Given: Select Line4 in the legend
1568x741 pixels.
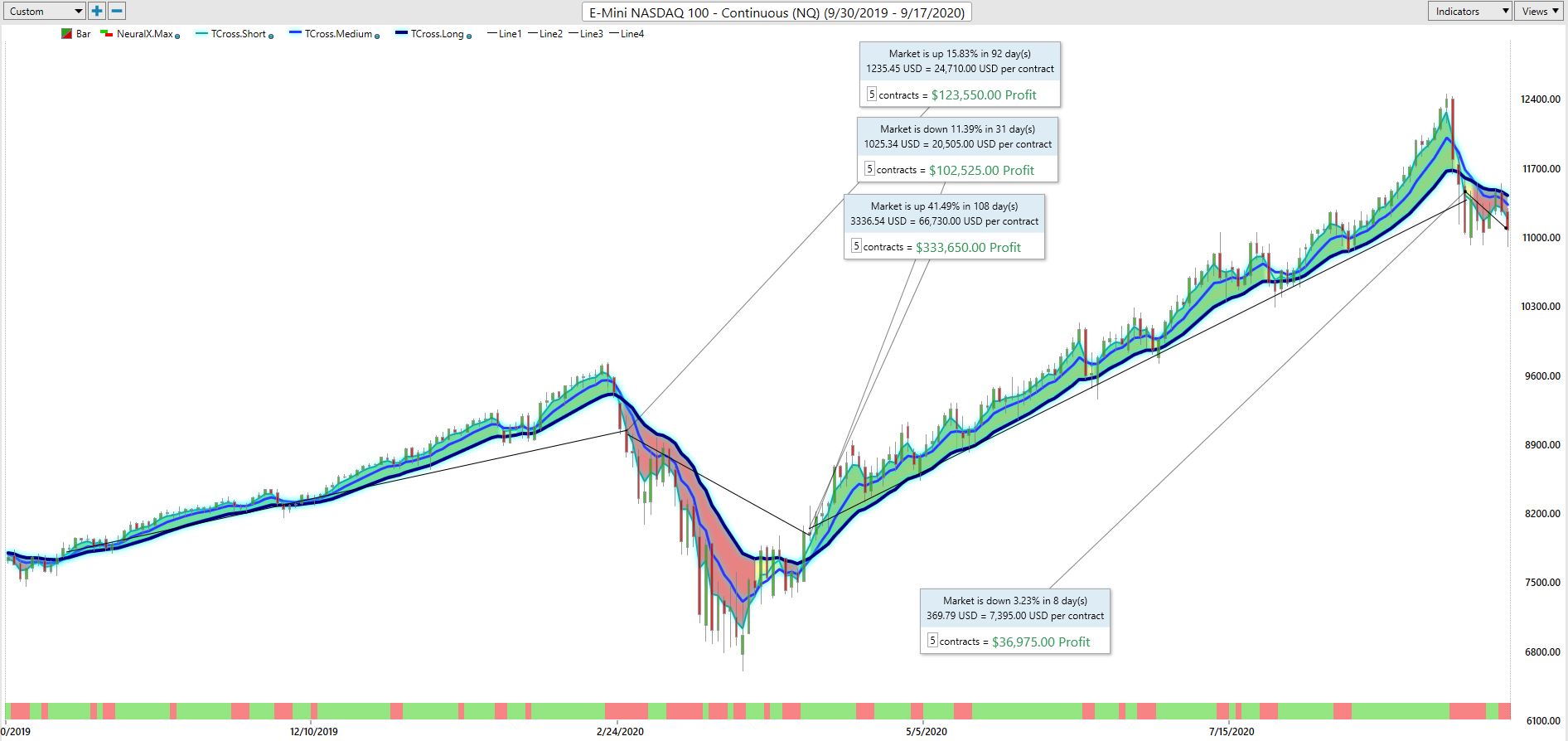Looking at the screenshot, I should (x=627, y=34).
